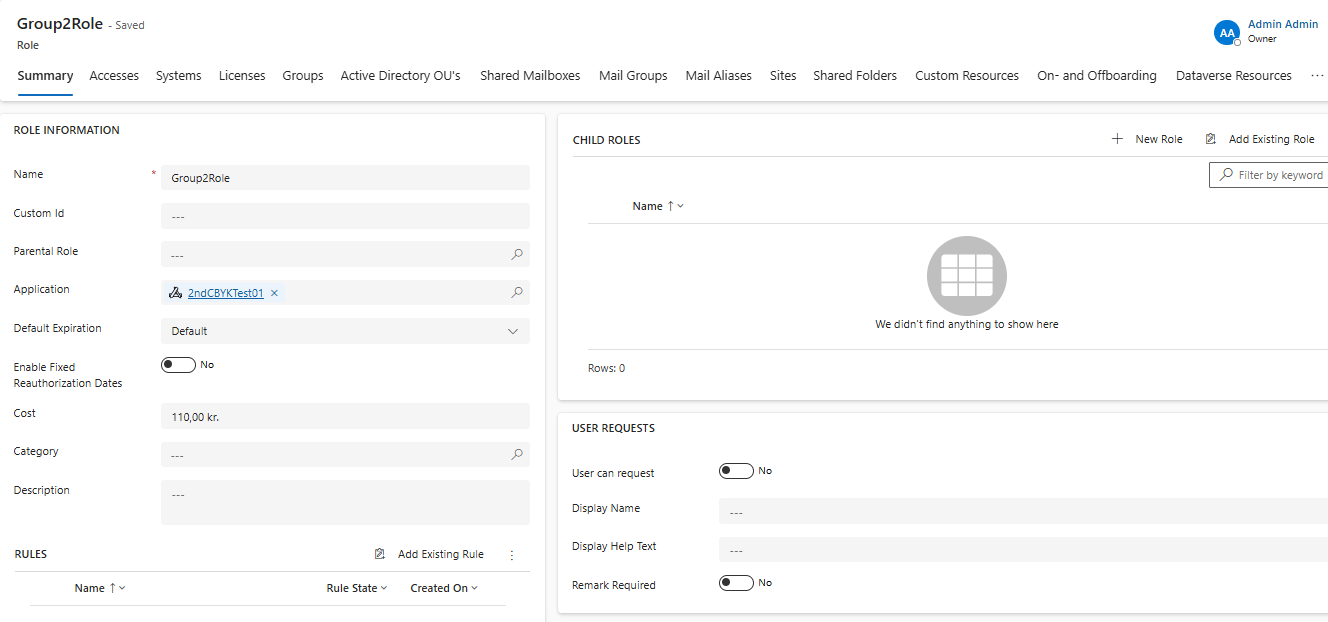1328x622 pixels.
Task: Show more tabs via the ellipsis
Action: (1317, 76)
